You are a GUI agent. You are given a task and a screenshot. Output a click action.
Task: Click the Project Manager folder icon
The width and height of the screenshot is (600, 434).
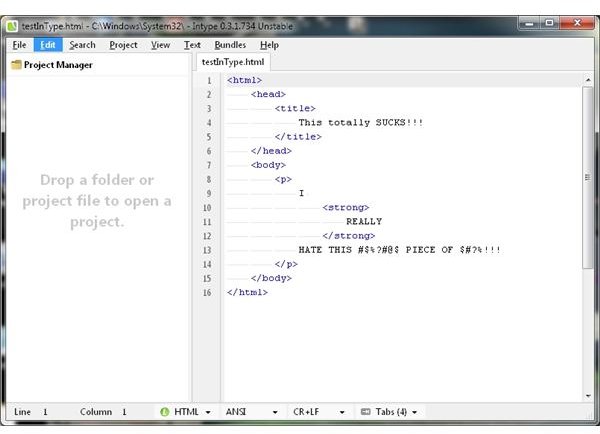coord(16,65)
